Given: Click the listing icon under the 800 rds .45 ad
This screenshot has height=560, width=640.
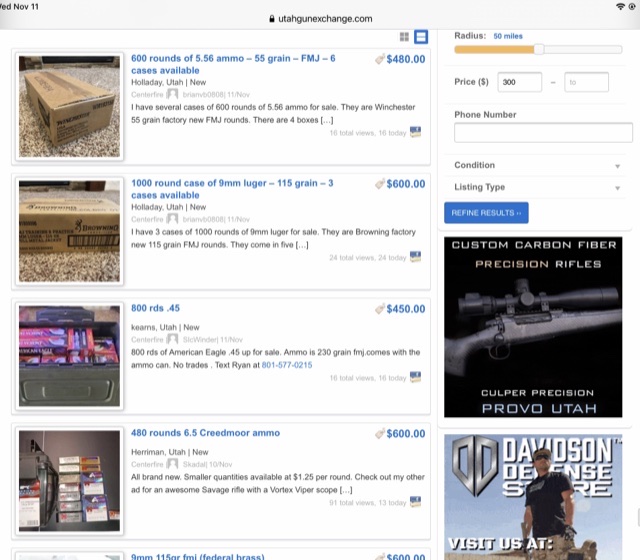Looking at the screenshot, I should [x=415, y=377].
